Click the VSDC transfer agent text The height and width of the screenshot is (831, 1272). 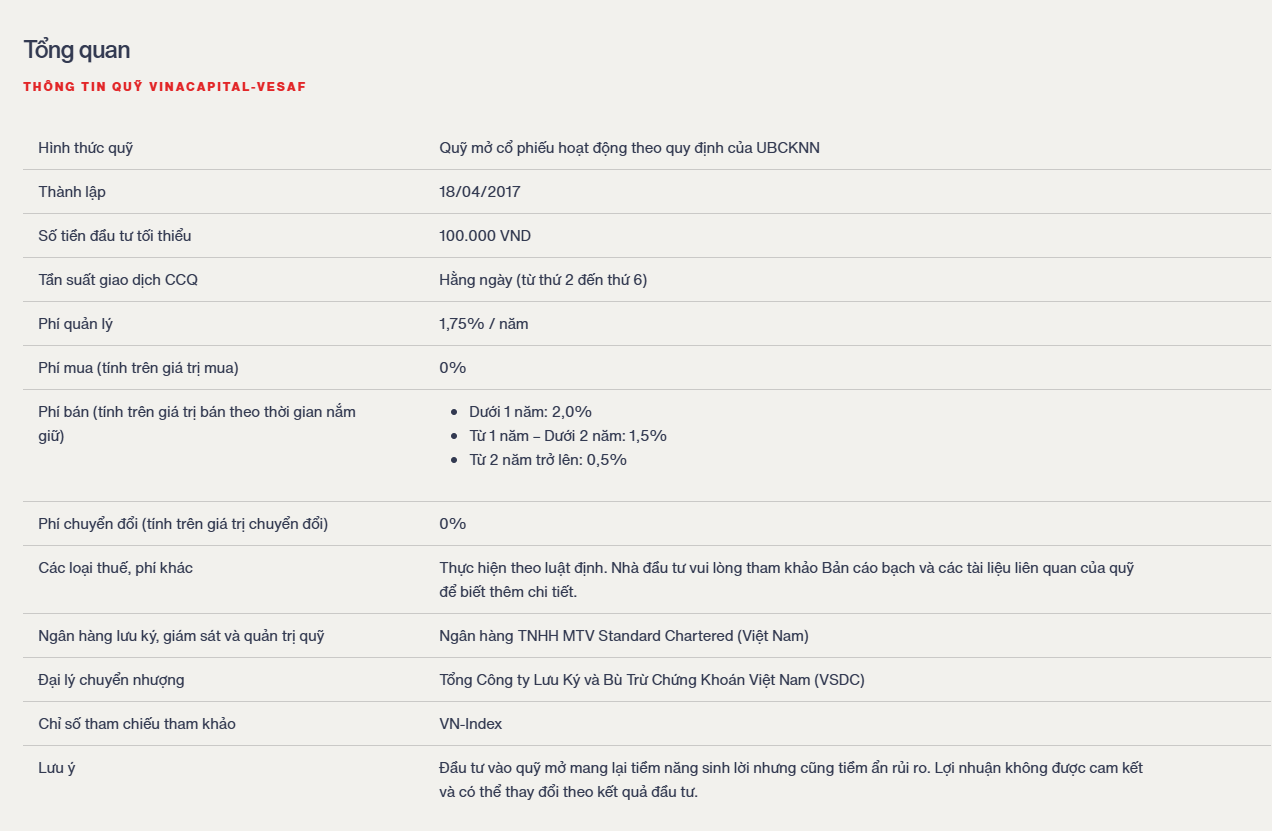[x=652, y=680]
